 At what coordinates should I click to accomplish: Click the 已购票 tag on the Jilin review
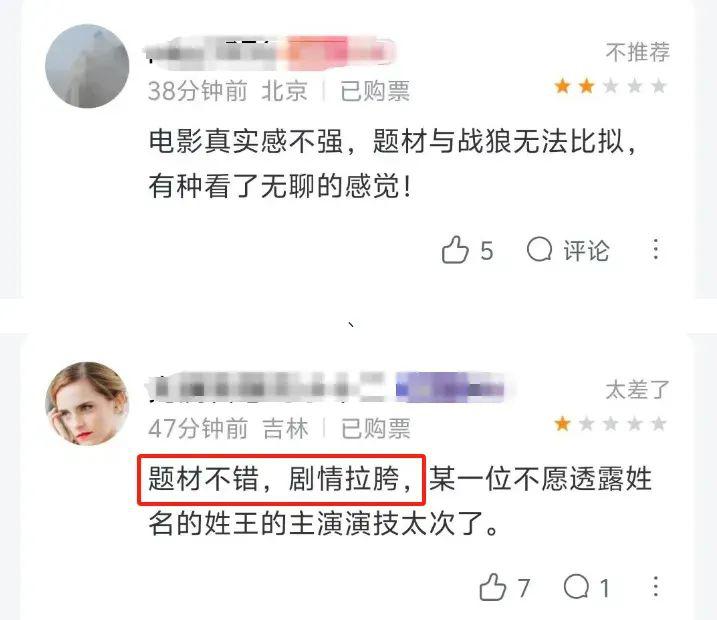(x=375, y=429)
